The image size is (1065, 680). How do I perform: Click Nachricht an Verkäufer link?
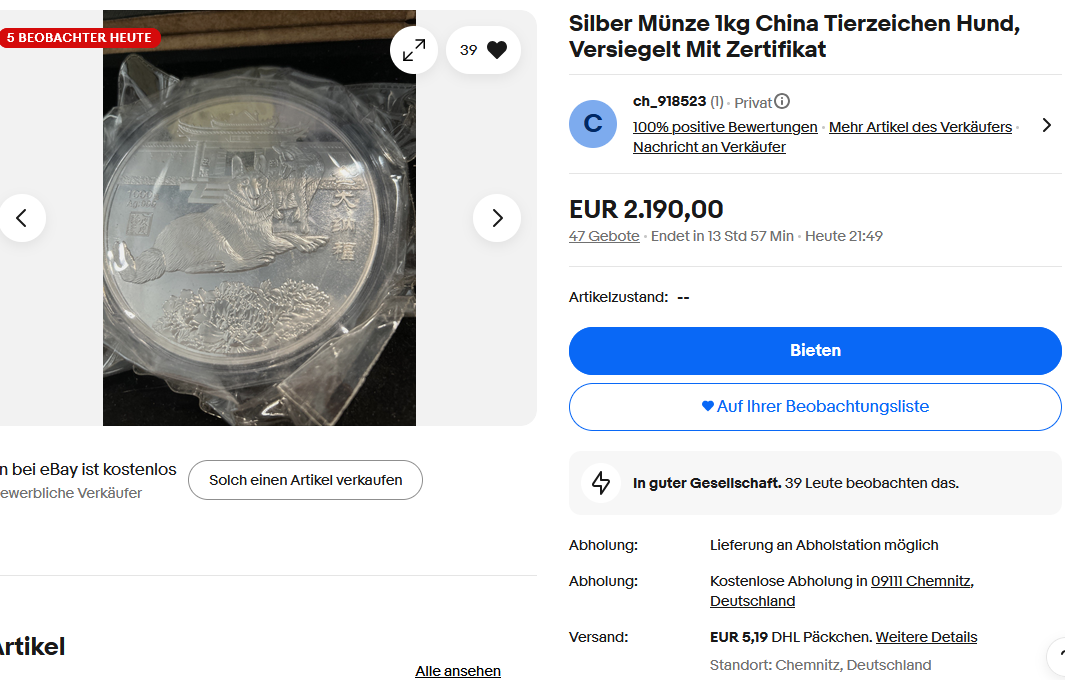pyautogui.click(x=709, y=147)
